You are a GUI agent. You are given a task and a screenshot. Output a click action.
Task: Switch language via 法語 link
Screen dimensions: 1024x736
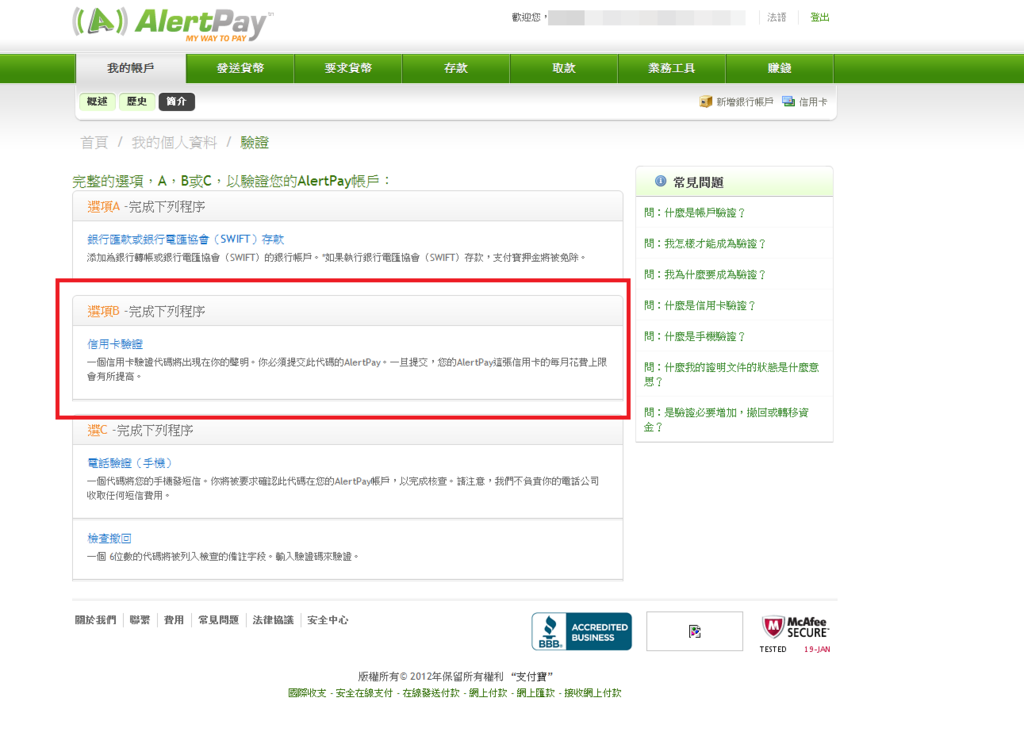coord(776,18)
